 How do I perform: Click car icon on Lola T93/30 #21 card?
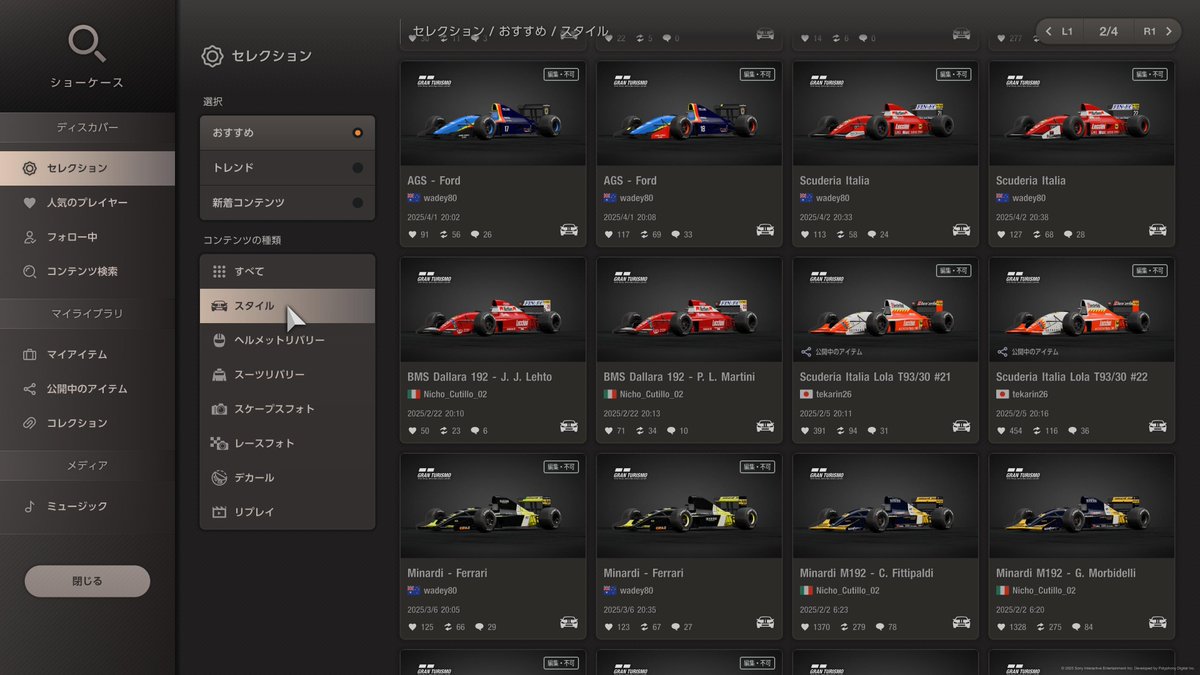click(x=961, y=426)
